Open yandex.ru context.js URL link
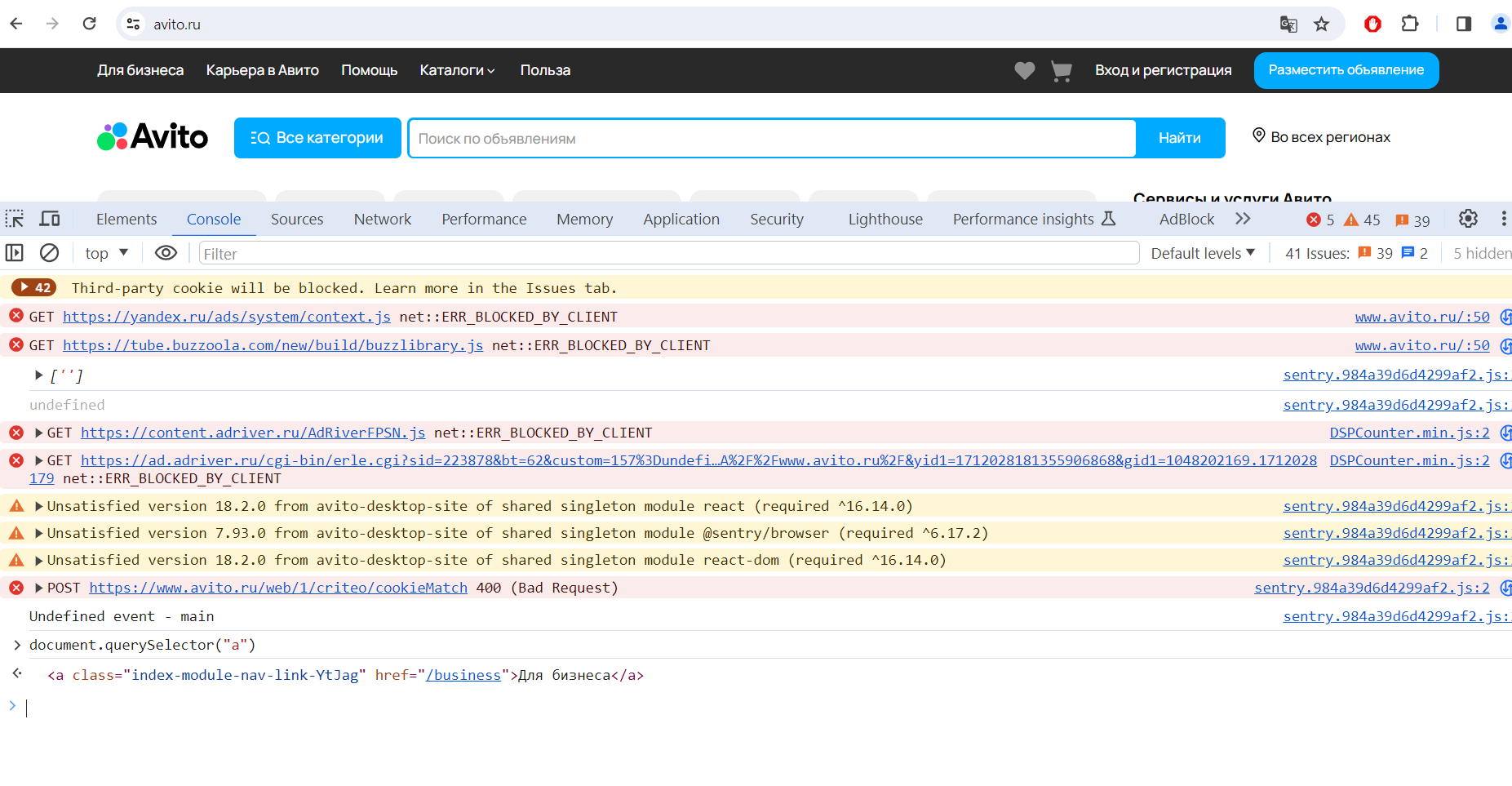Viewport: 1512px width, 786px height. point(227,317)
